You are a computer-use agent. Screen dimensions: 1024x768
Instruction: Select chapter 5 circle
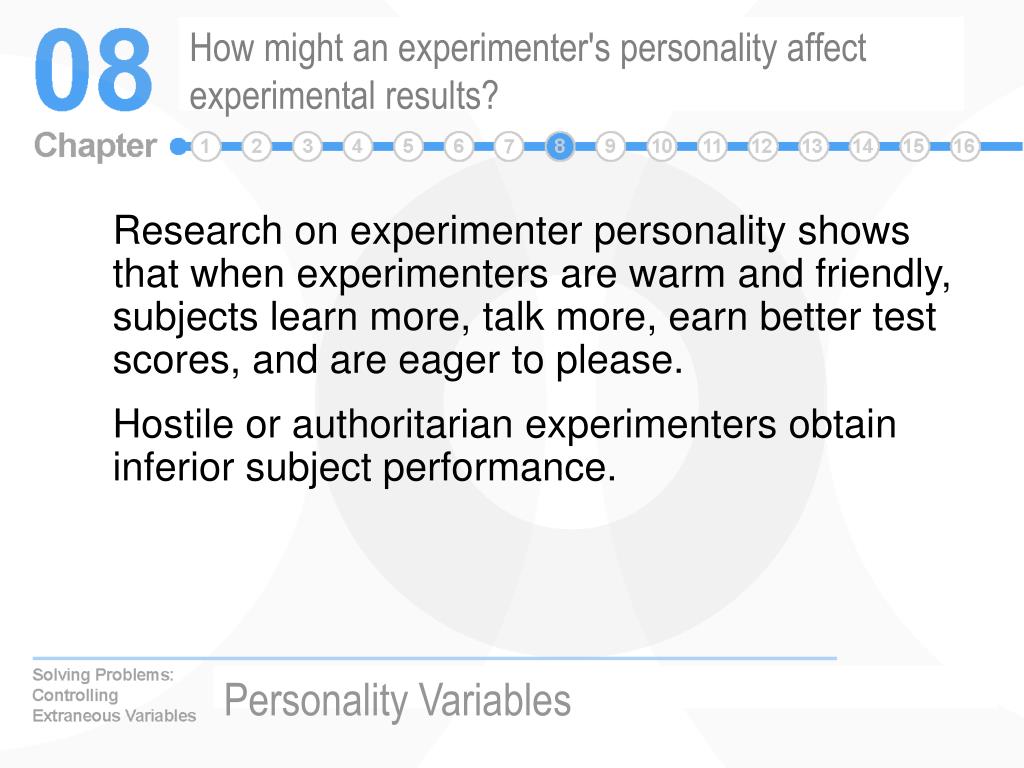pos(408,146)
